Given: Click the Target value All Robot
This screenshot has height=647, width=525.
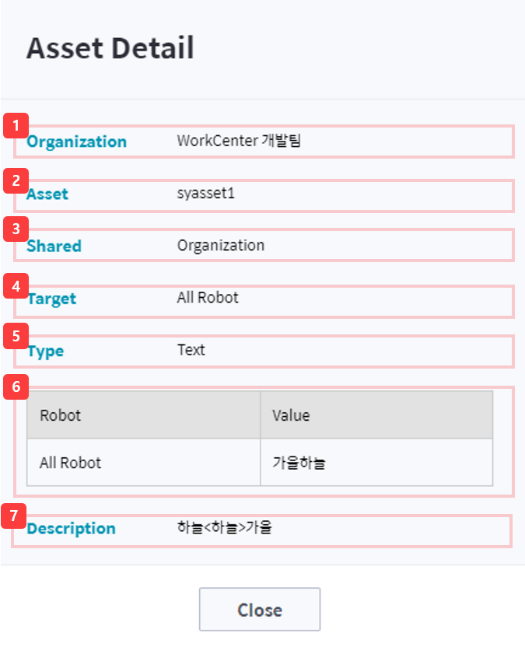Looking at the screenshot, I should [x=208, y=298].
